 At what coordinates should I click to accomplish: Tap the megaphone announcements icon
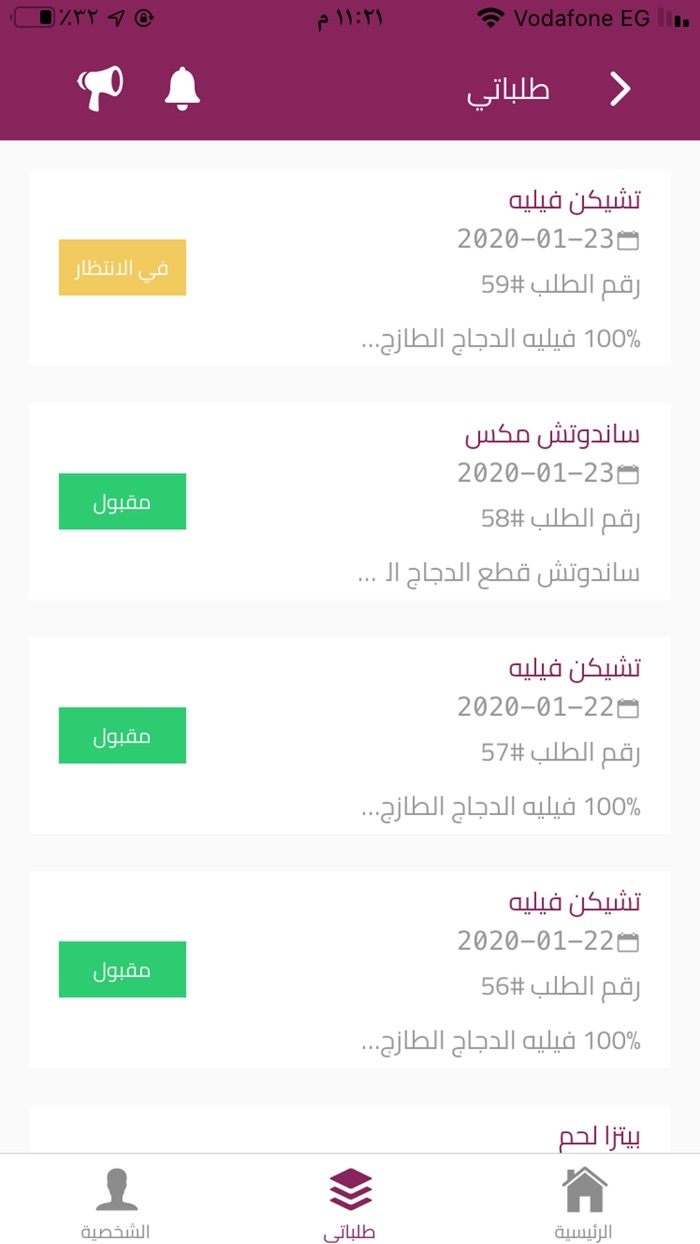[x=100, y=88]
